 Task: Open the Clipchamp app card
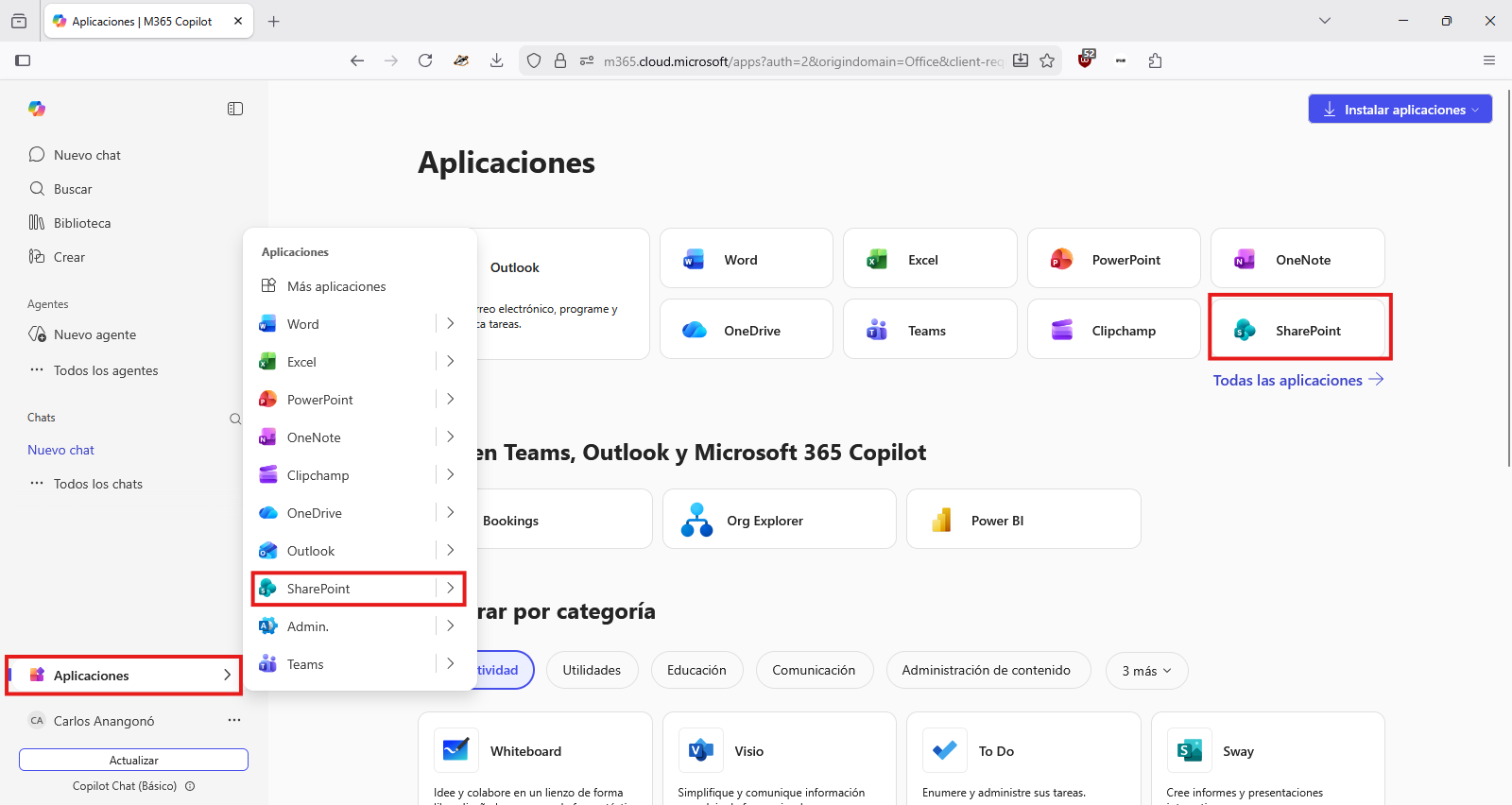tap(1114, 330)
